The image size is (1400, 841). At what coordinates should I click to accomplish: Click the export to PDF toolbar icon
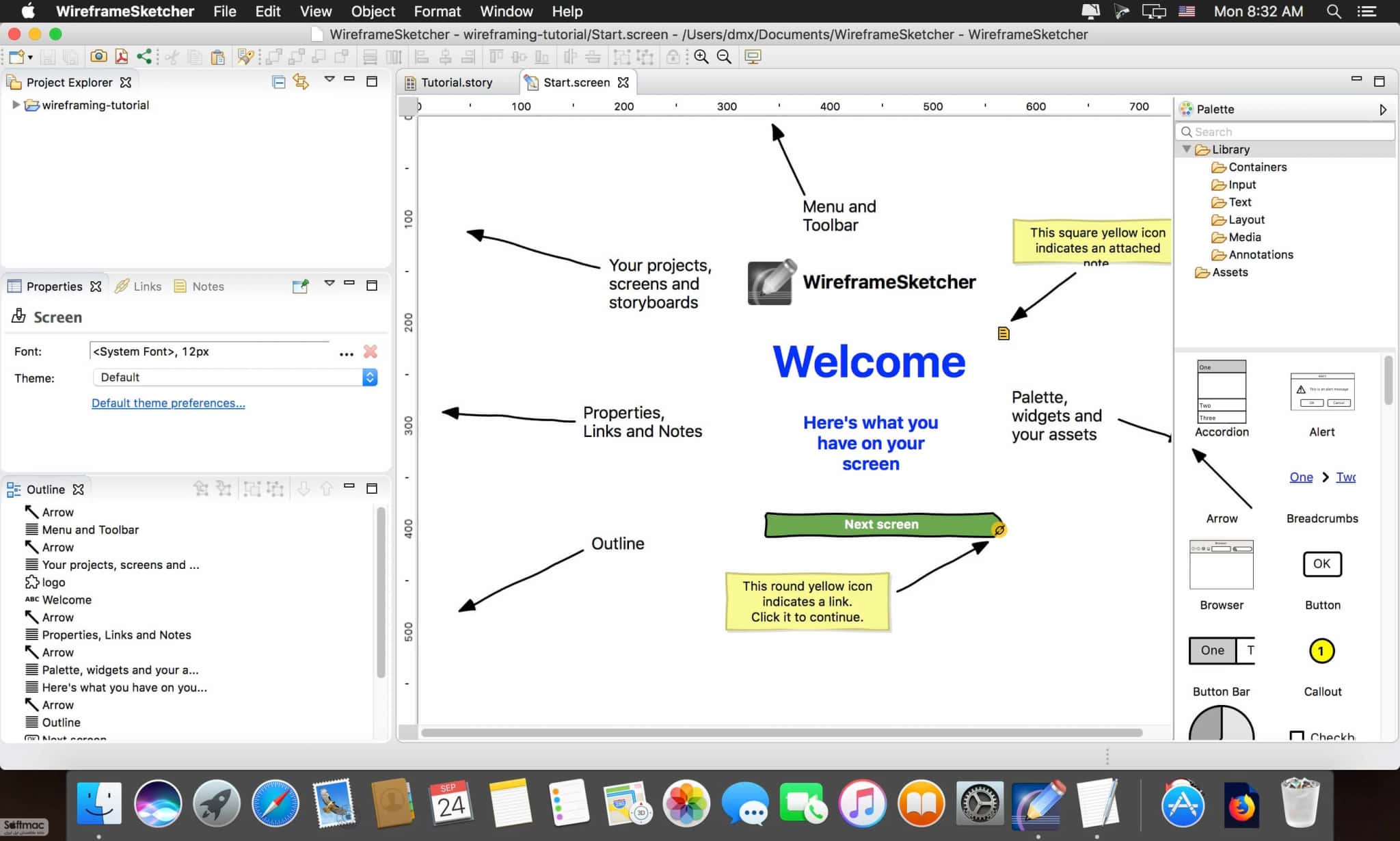(121, 57)
